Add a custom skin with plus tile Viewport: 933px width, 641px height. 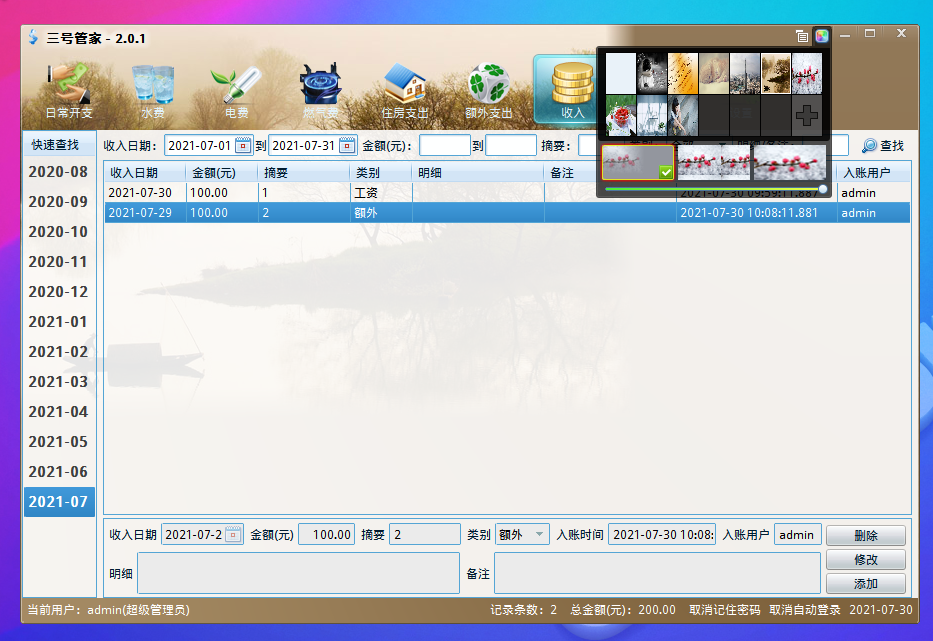(x=806, y=115)
